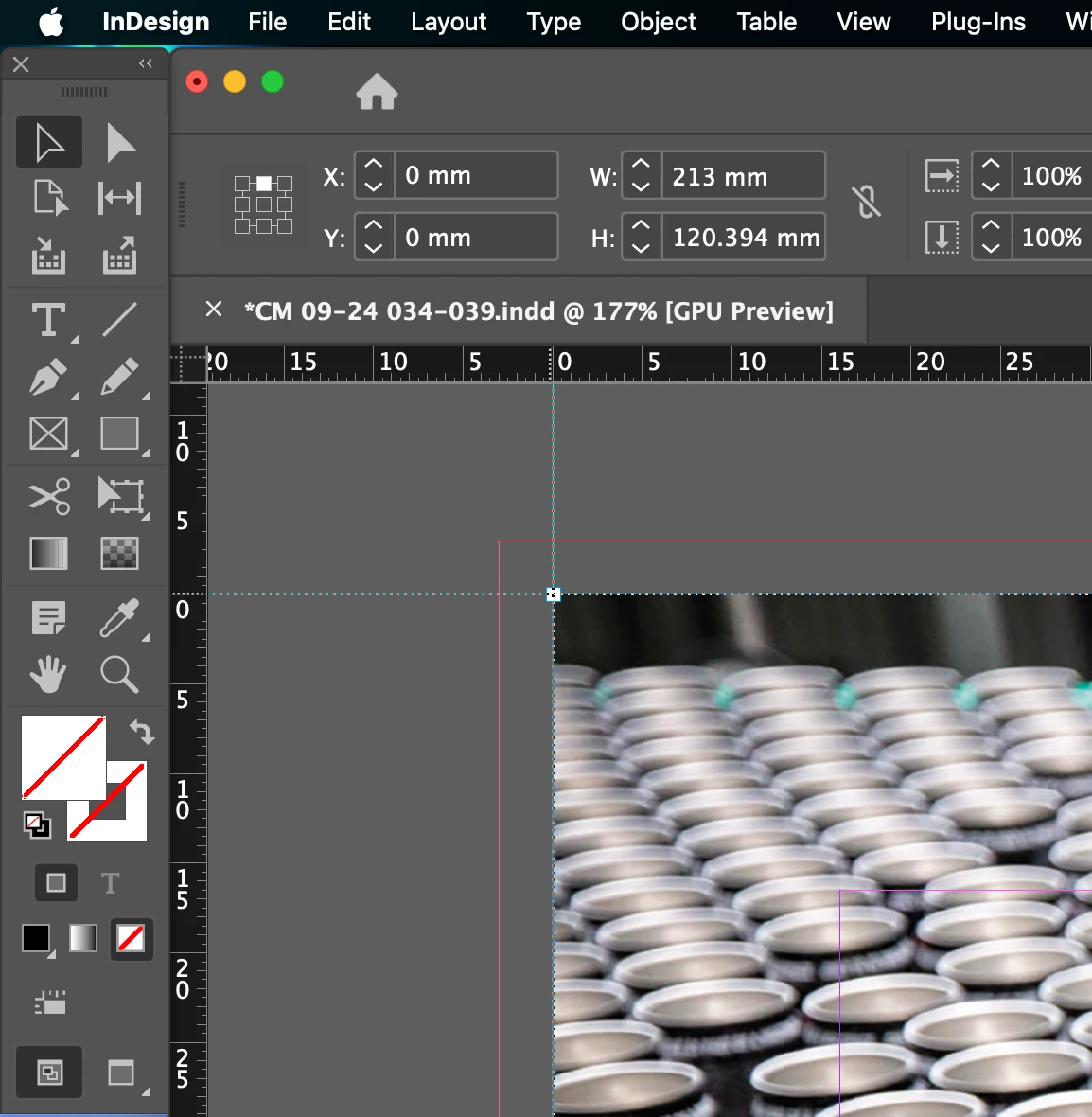Click the Fill color swatch
Image resolution: width=1092 pixels, height=1117 pixels.
[x=63, y=757]
